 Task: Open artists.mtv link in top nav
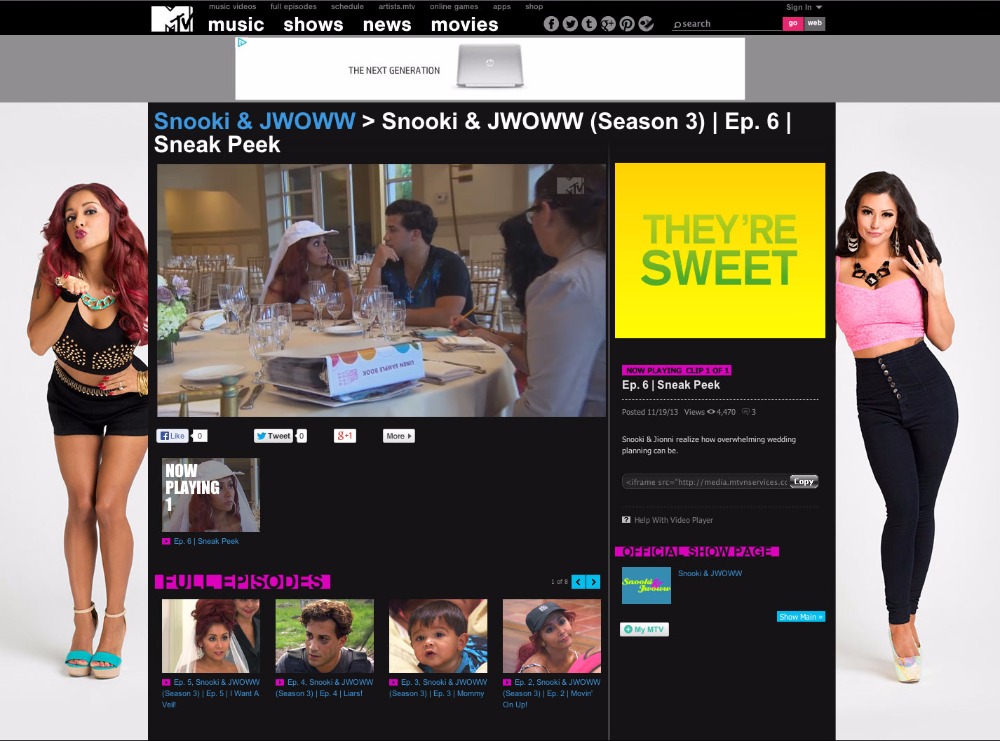[397, 6]
